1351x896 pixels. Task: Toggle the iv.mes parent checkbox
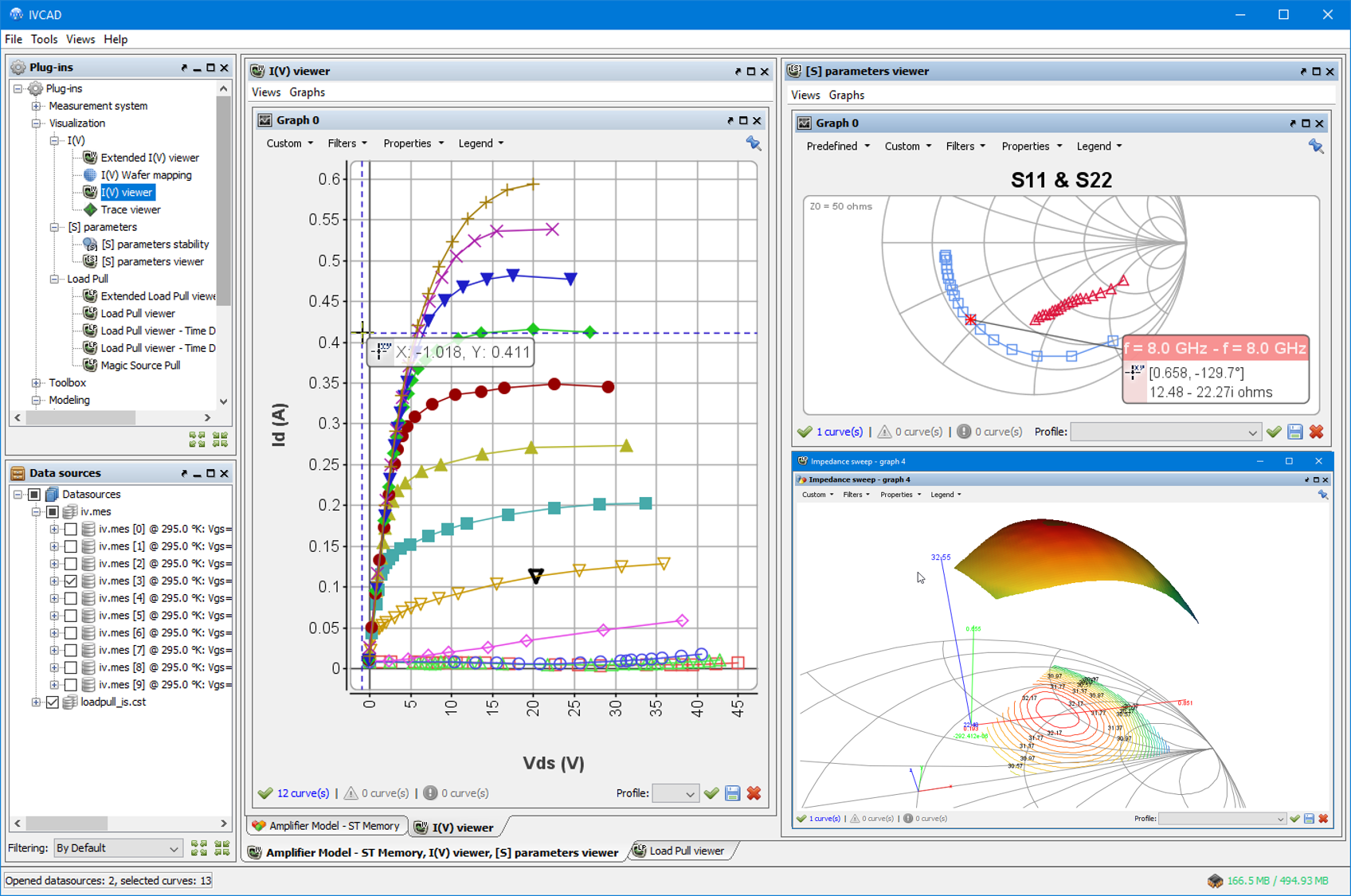tap(53, 512)
